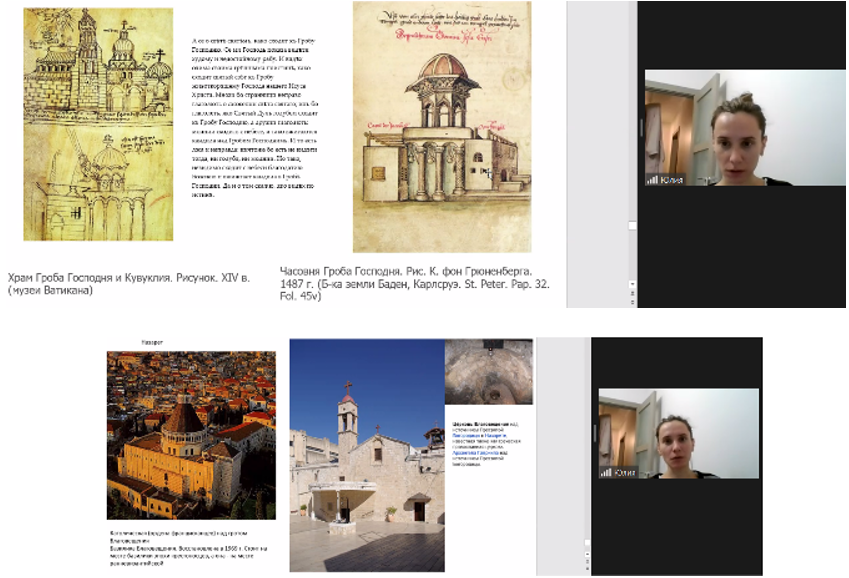Click the Юлия name label in the lower video
This screenshot has width=849, height=578.
tap(625, 472)
